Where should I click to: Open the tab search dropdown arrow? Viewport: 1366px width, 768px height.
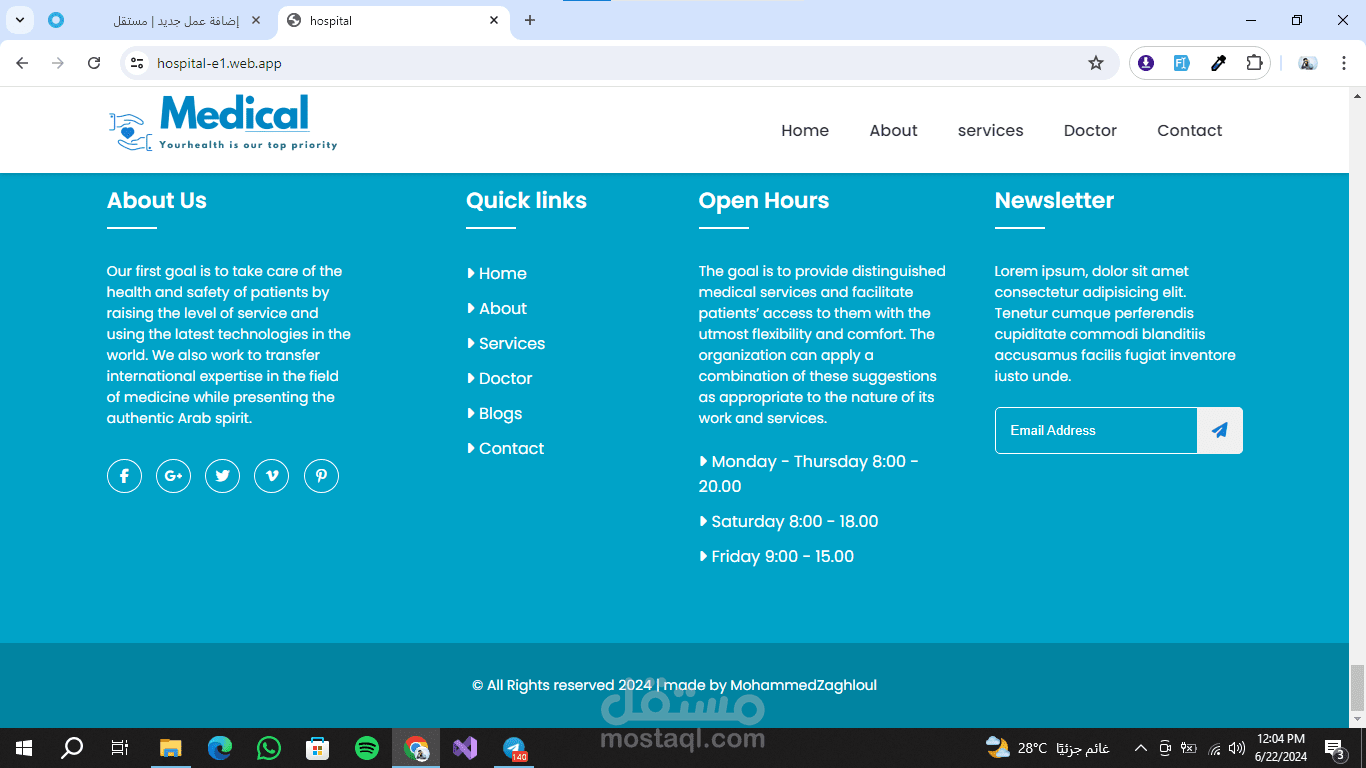coord(19,20)
